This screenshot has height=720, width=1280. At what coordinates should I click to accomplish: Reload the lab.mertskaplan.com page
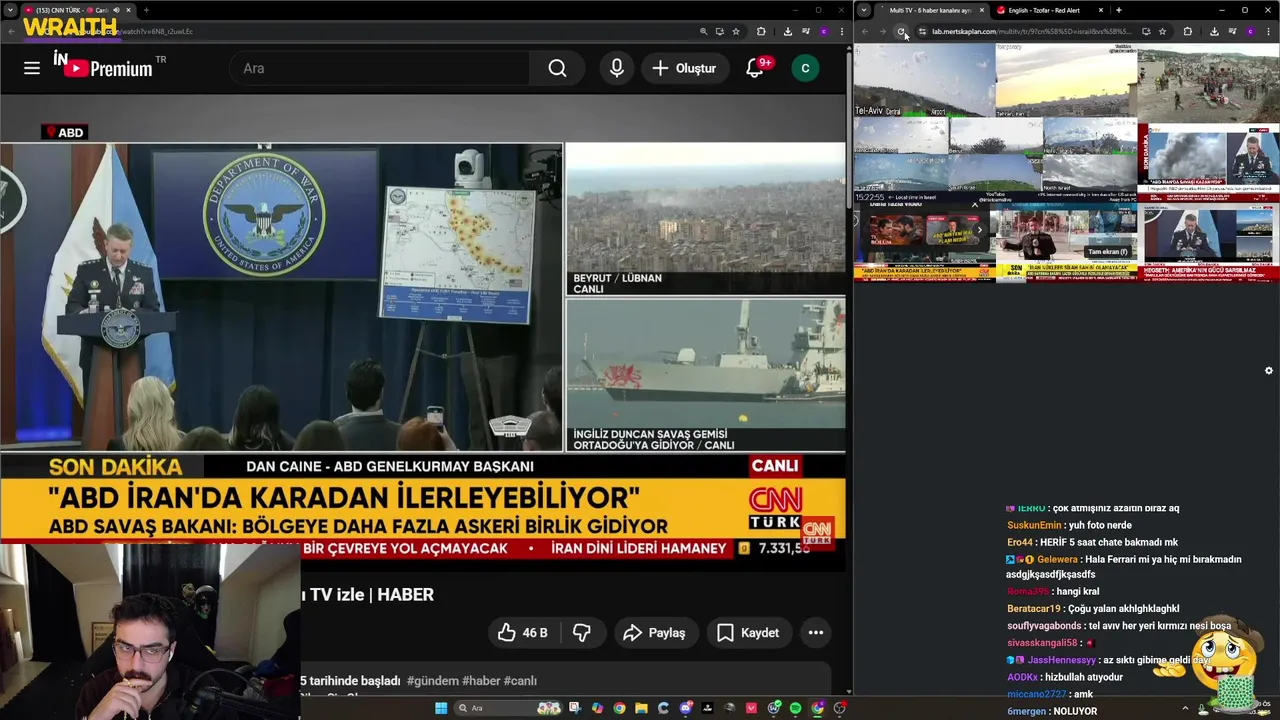pyautogui.click(x=901, y=31)
